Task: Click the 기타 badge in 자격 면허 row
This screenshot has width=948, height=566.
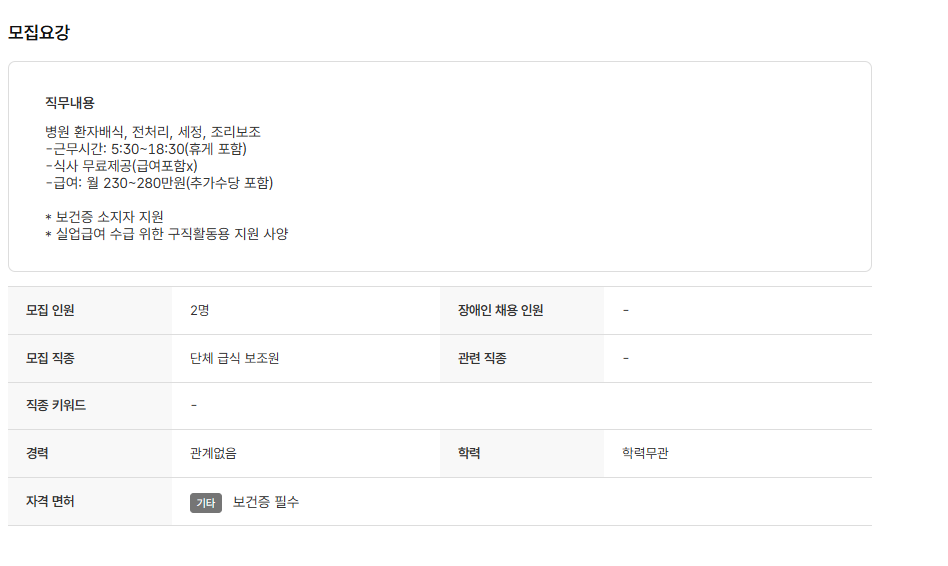Action: coord(206,503)
